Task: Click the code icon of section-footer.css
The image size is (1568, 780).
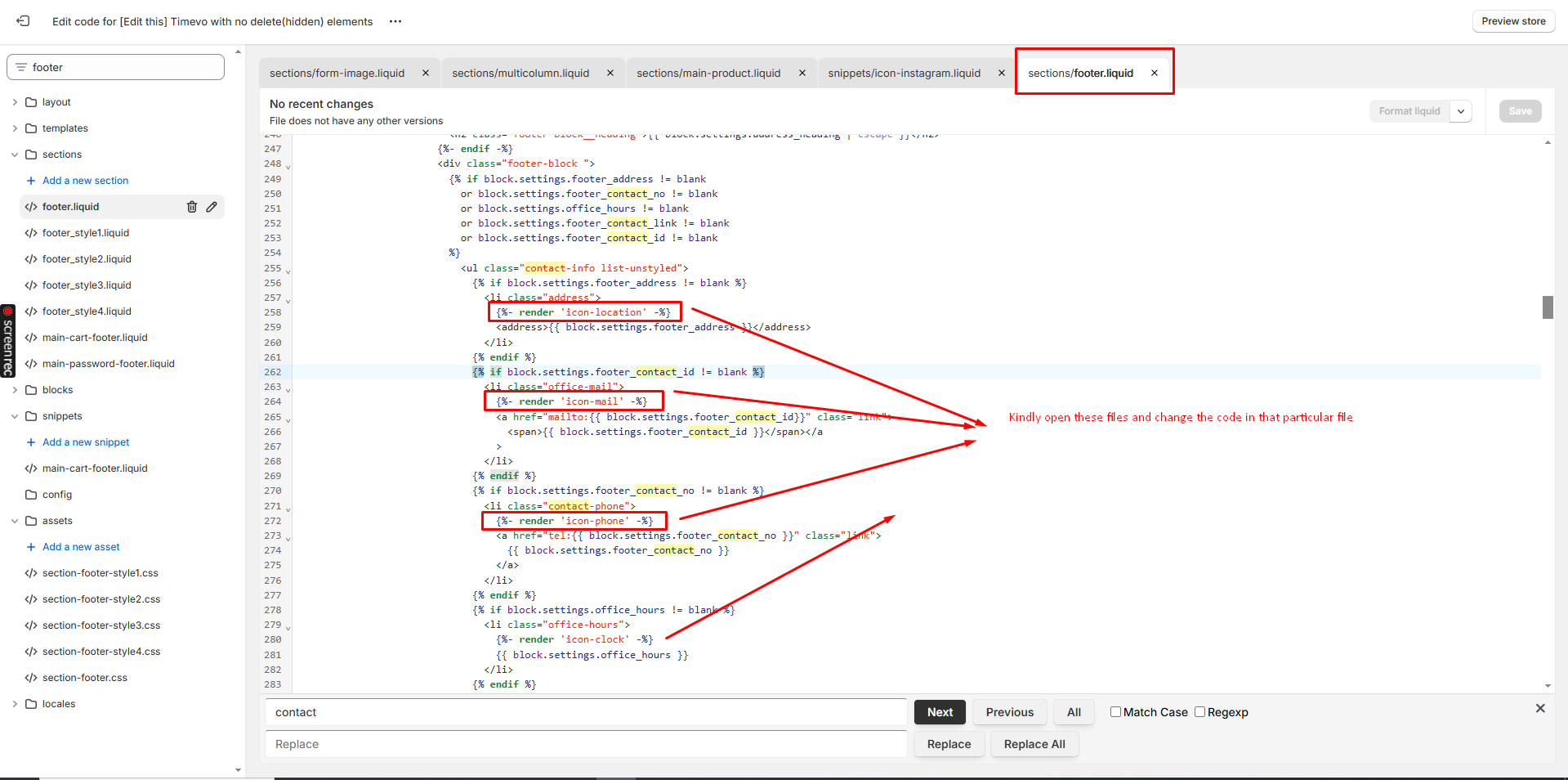Action: tap(31, 678)
